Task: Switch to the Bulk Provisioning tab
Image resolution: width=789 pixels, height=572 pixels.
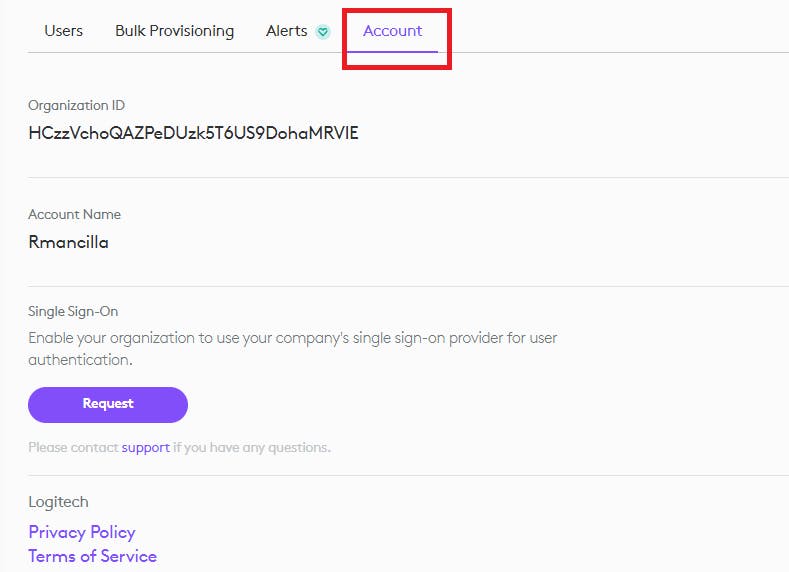Action: 174,31
